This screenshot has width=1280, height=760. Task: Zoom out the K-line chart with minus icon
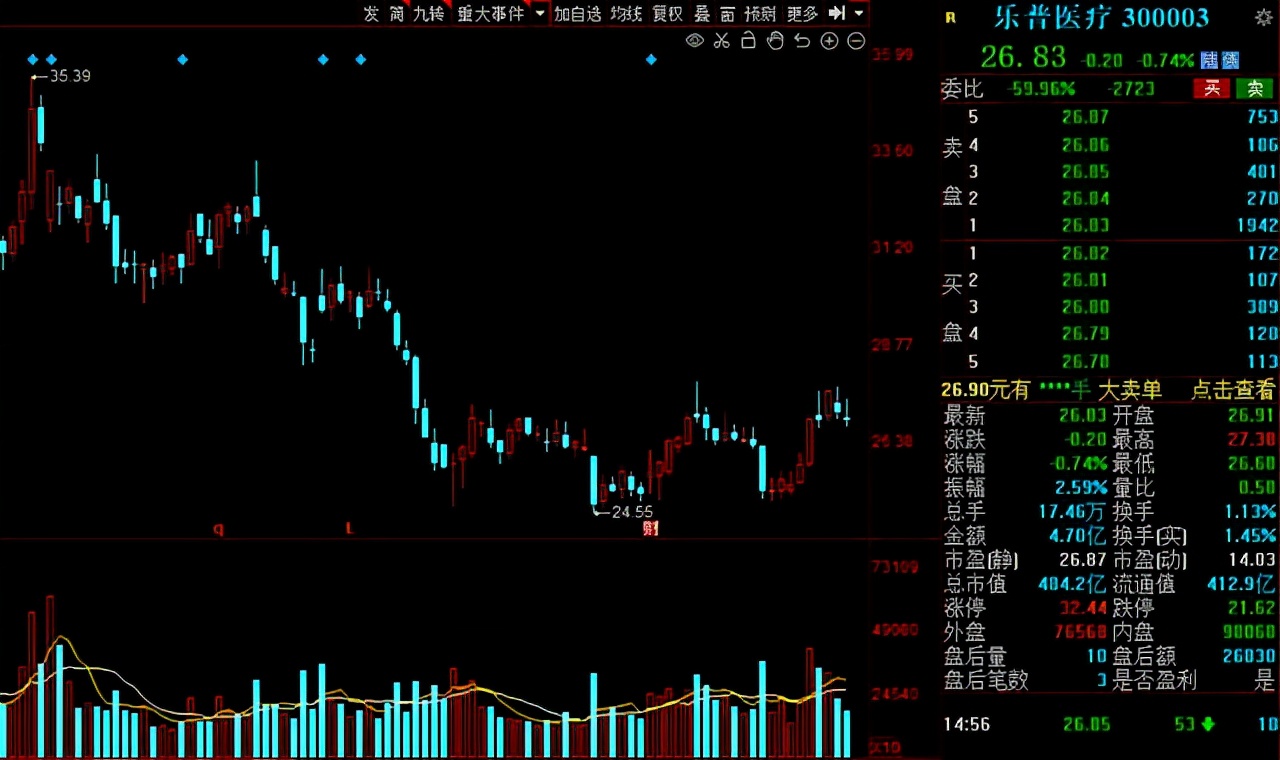pyautogui.click(x=856, y=41)
